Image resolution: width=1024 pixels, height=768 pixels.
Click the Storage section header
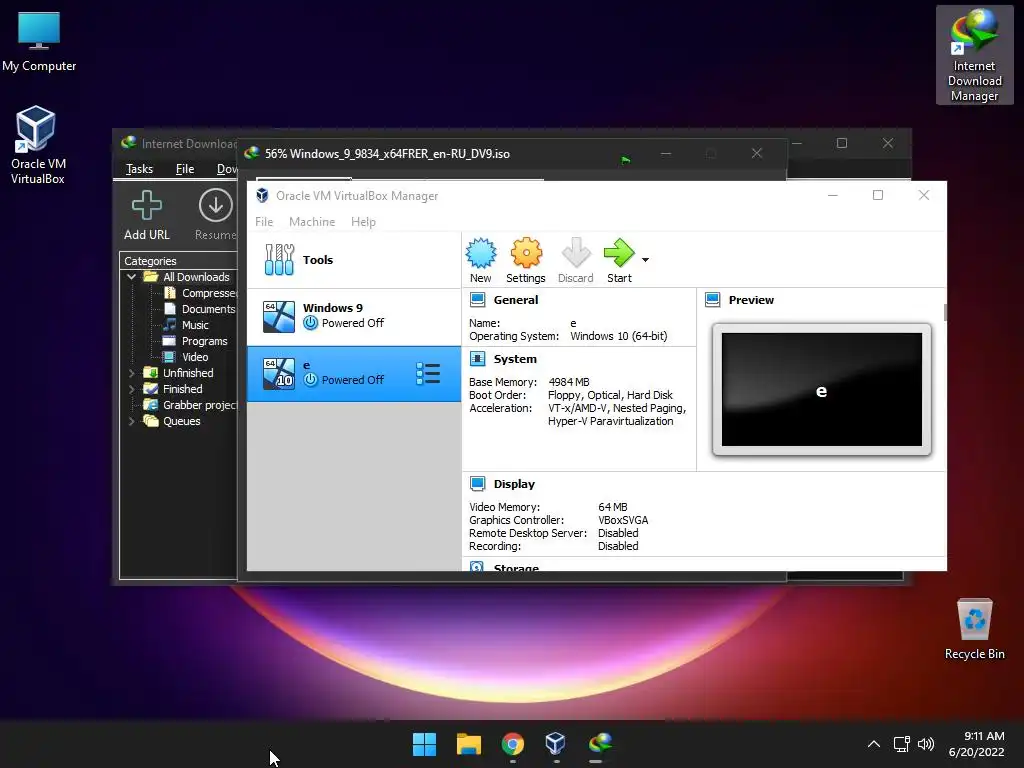click(x=516, y=568)
